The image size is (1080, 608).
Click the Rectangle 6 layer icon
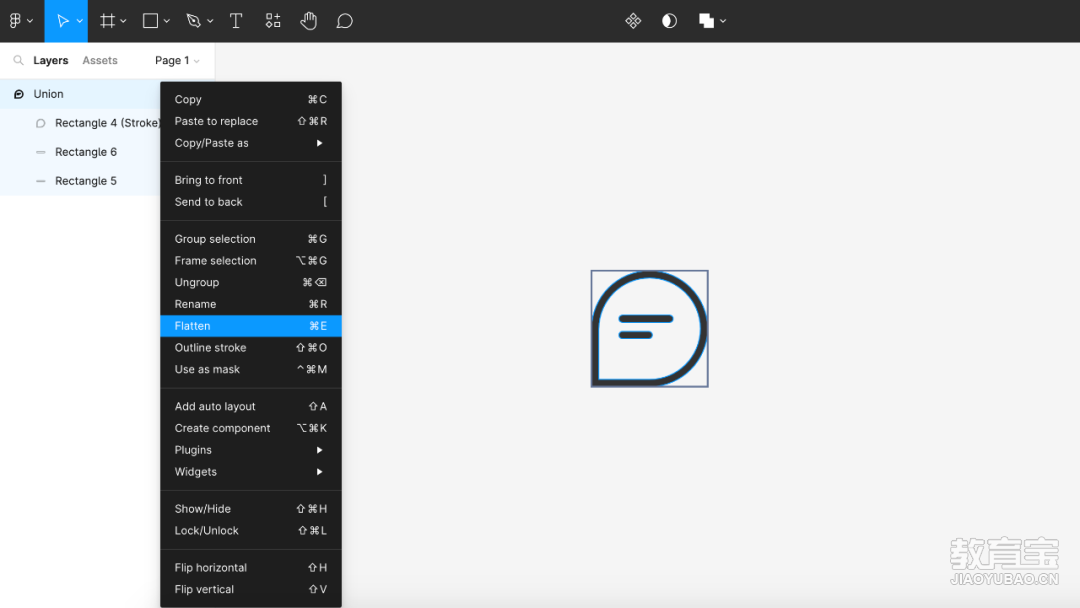[41, 152]
